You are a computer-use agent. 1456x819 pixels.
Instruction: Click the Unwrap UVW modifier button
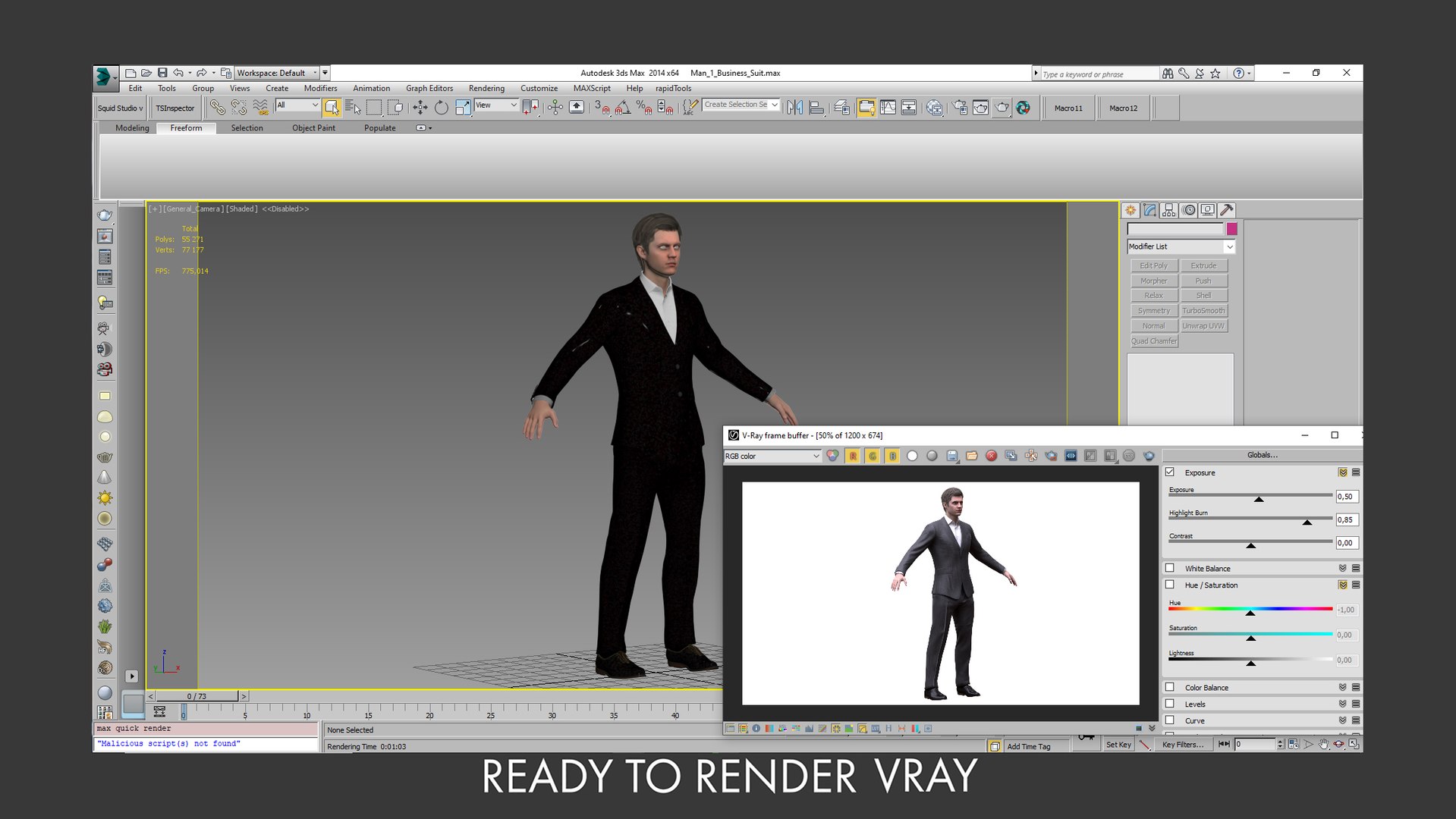pyautogui.click(x=1203, y=326)
